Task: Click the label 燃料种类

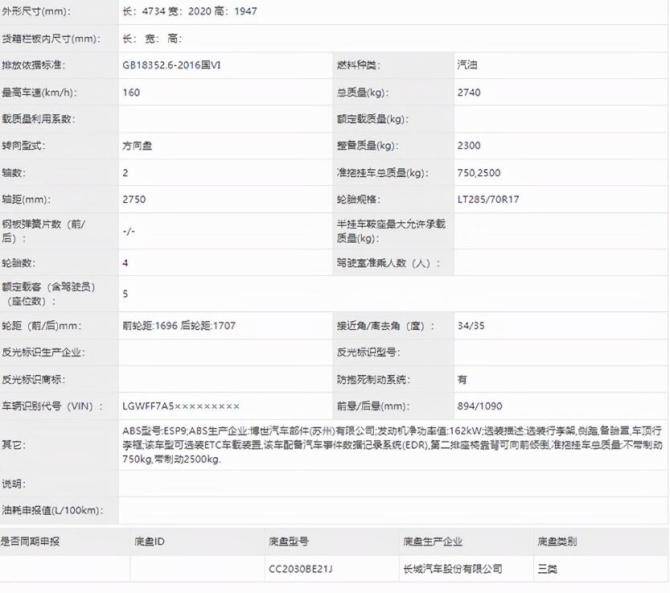Action: pos(359,65)
